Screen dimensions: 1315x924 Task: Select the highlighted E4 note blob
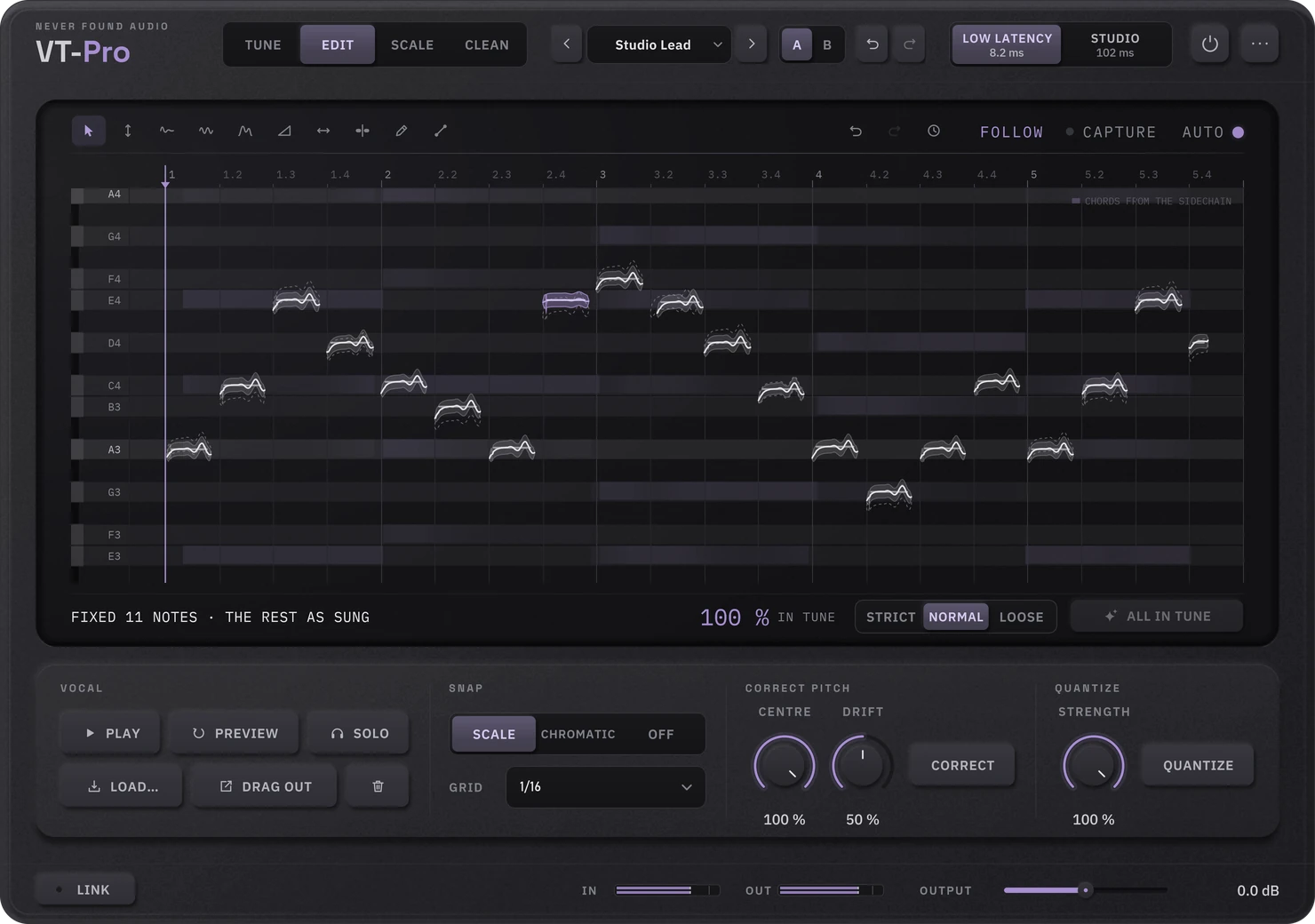click(x=566, y=302)
